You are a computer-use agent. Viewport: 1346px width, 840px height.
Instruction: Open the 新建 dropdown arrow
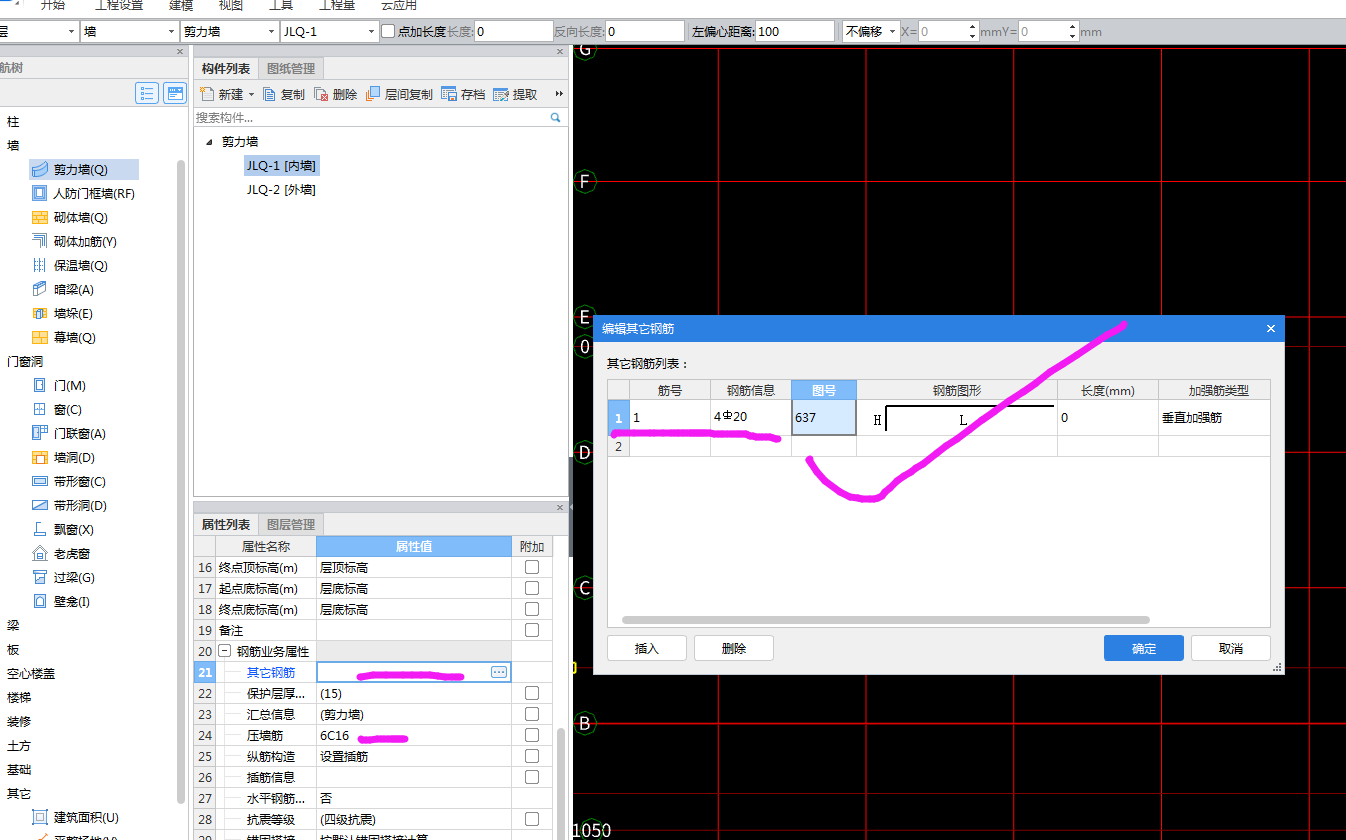251,95
